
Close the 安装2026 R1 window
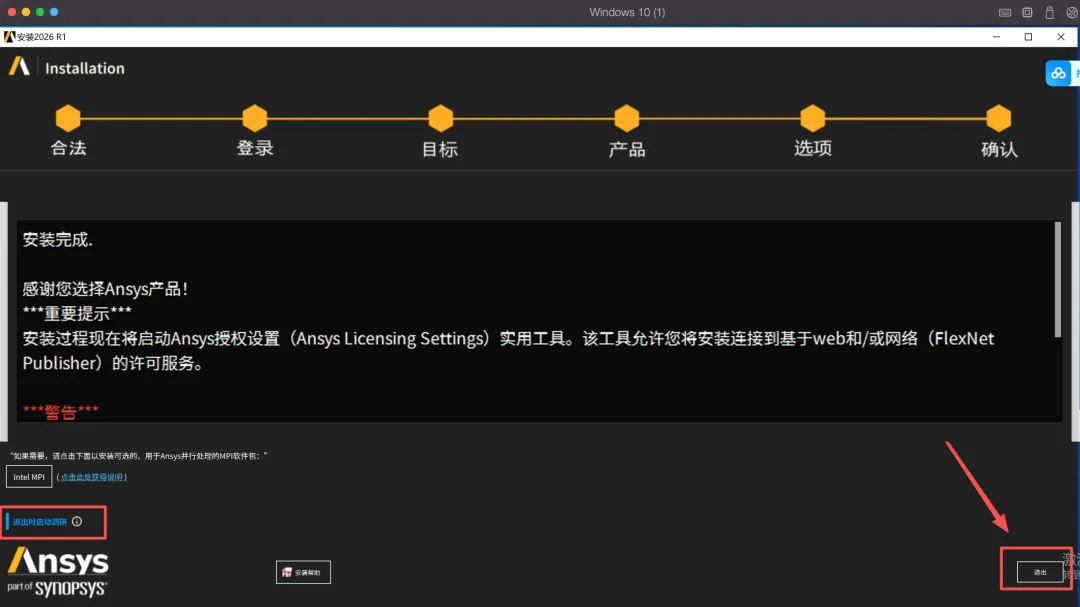(x=1061, y=37)
